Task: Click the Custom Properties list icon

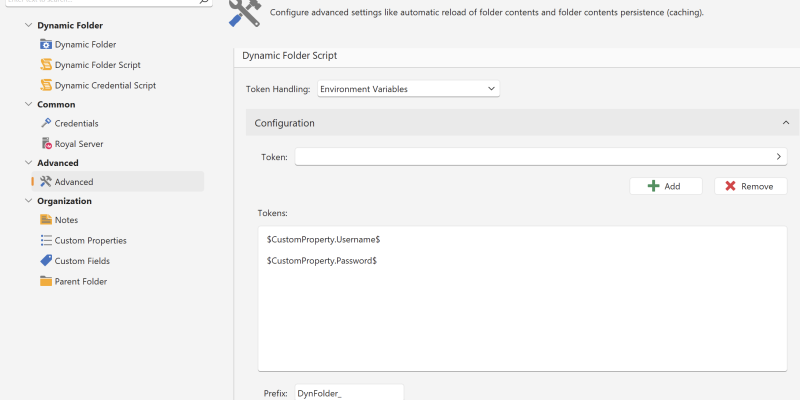Action: click(x=46, y=241)
